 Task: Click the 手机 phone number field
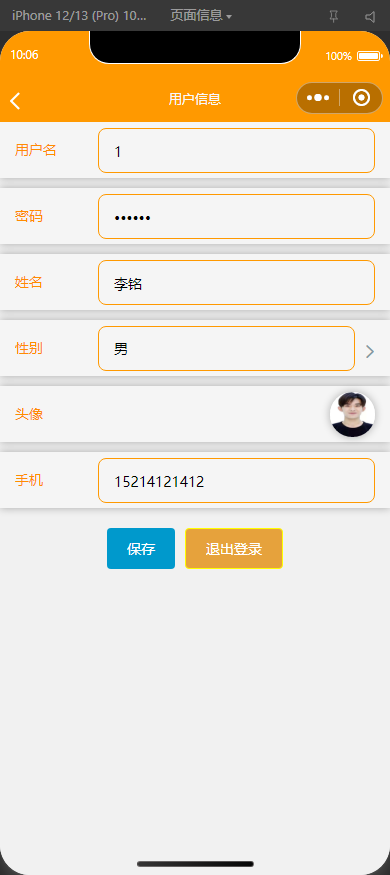tap(237, 480)
